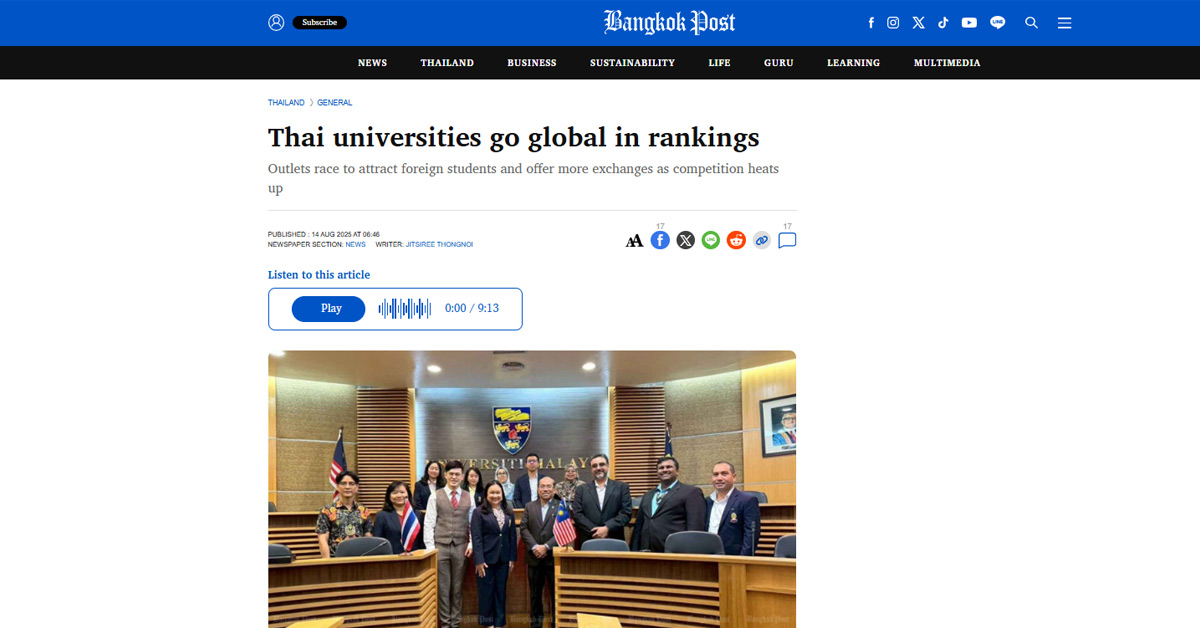The height and width of the screenshot is (628, 1200).
Task: Open Bangkok Post's TikTok profile
Action: tap(943, 22)
